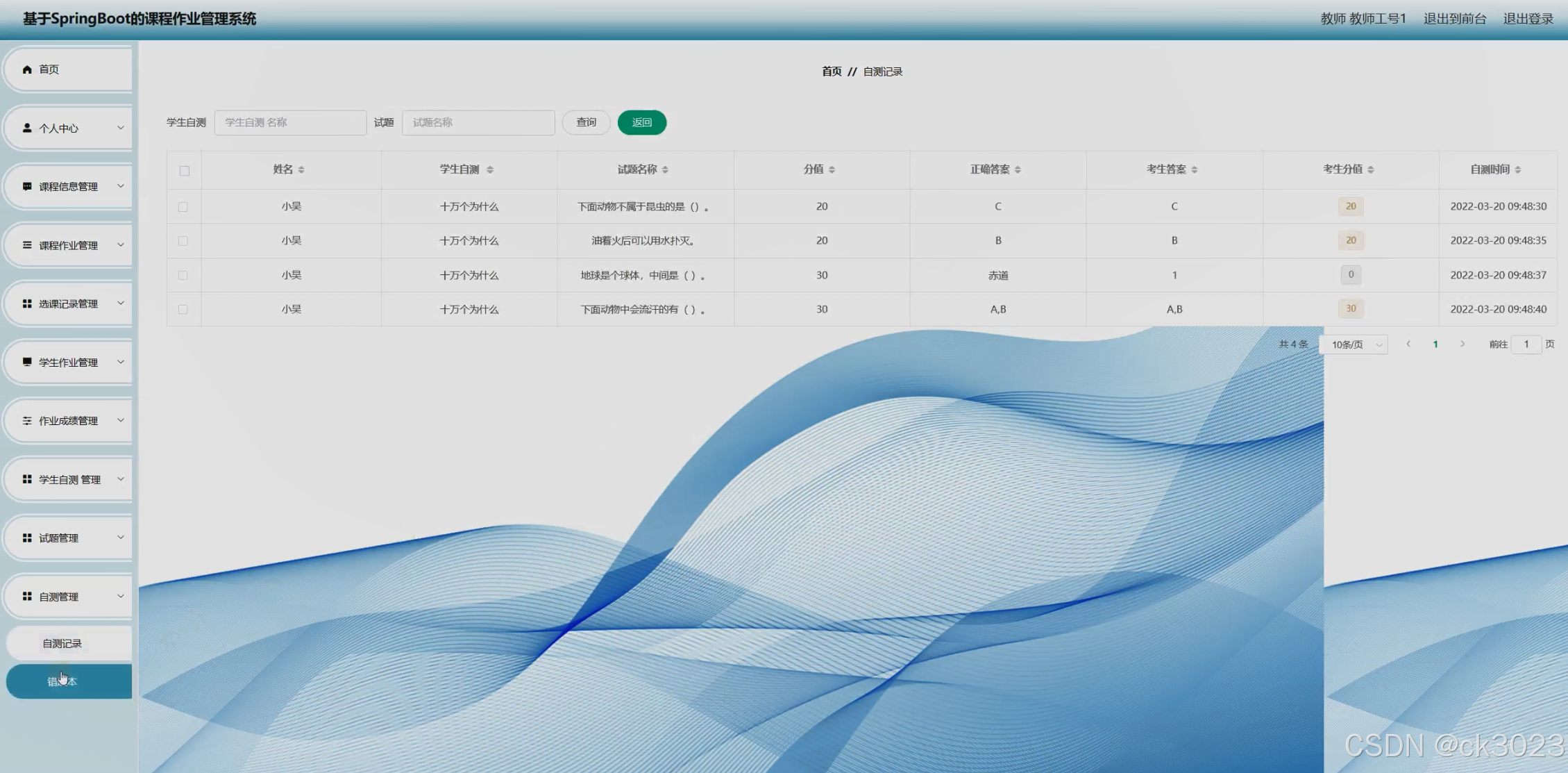Click the monitor icon for 学生作业管理
The height and width of the screenshot is (773, 1568).
pos(27,362)
